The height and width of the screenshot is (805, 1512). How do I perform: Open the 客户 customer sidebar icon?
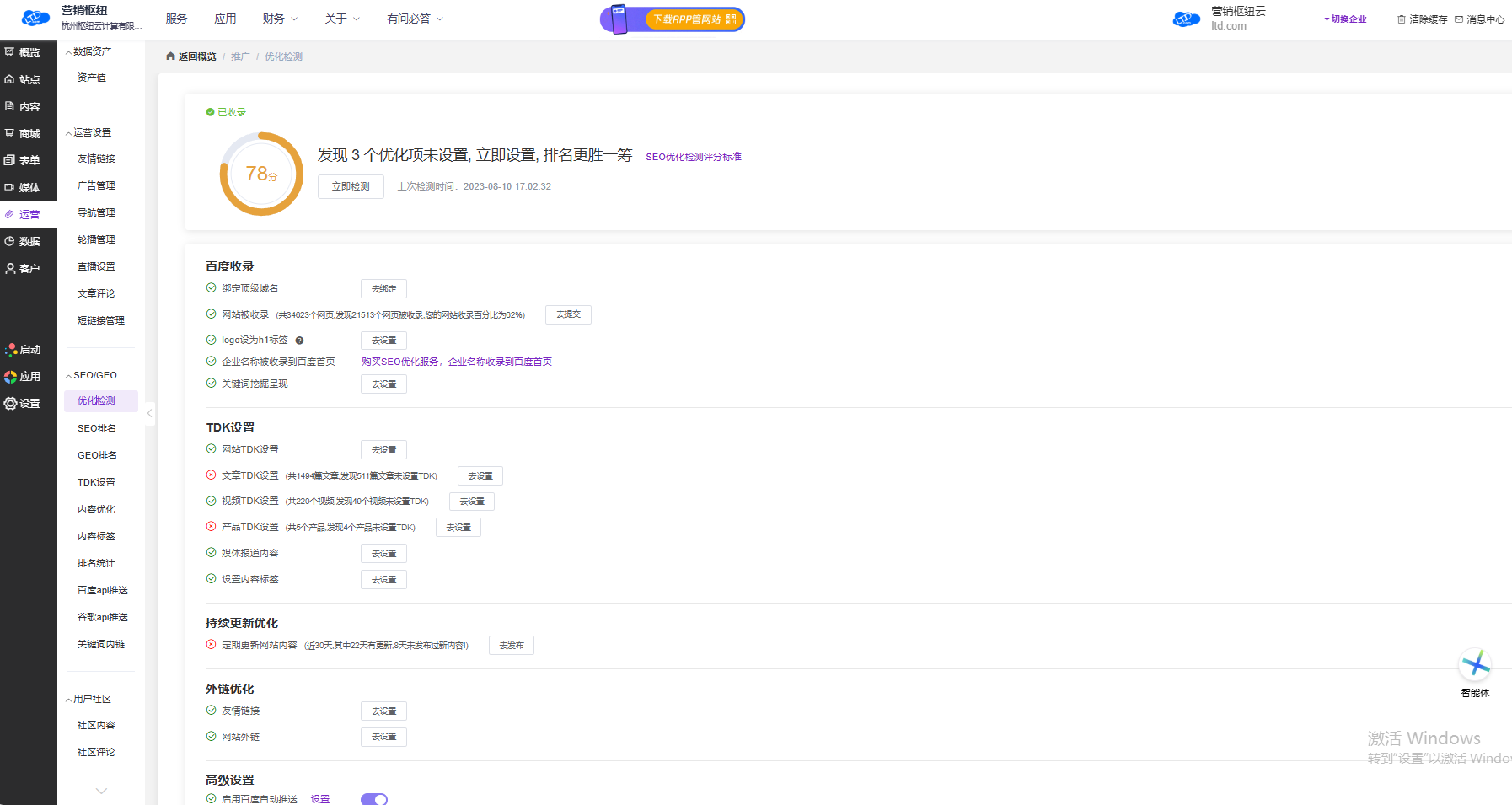click(x=10, y=268)
